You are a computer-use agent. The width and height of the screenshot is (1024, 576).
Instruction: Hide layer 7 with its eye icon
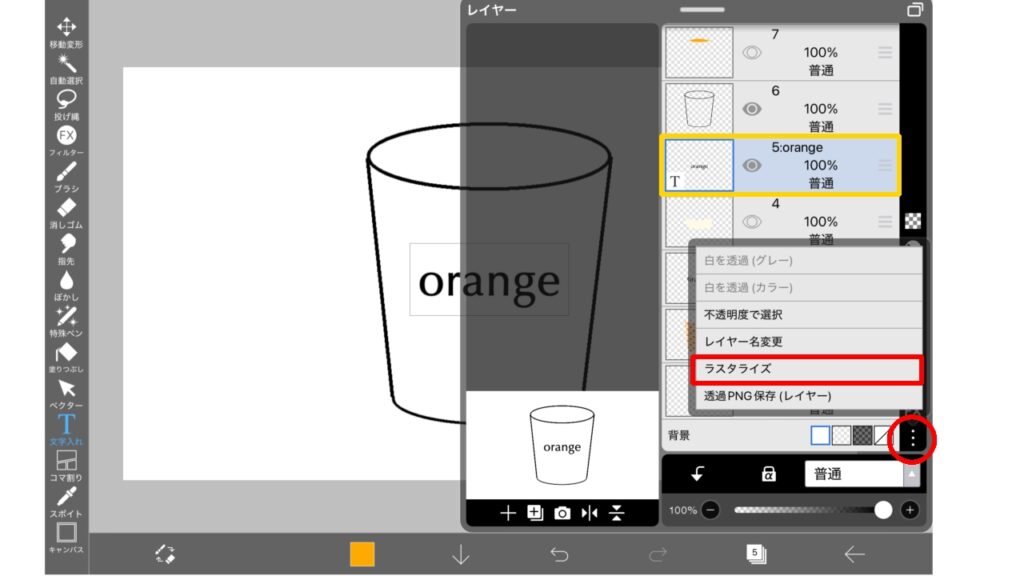[x=752, y=52]
